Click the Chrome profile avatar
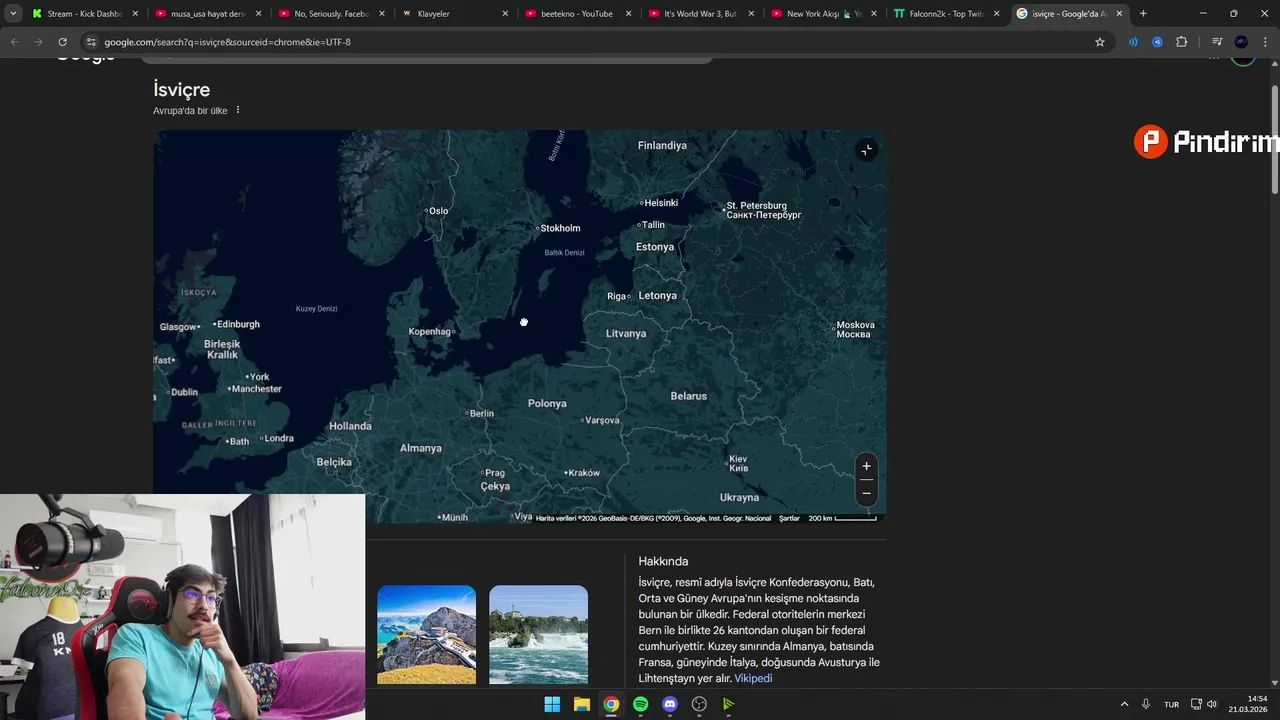Viewport: 1280px width, 720px height. click(1241, 42)
